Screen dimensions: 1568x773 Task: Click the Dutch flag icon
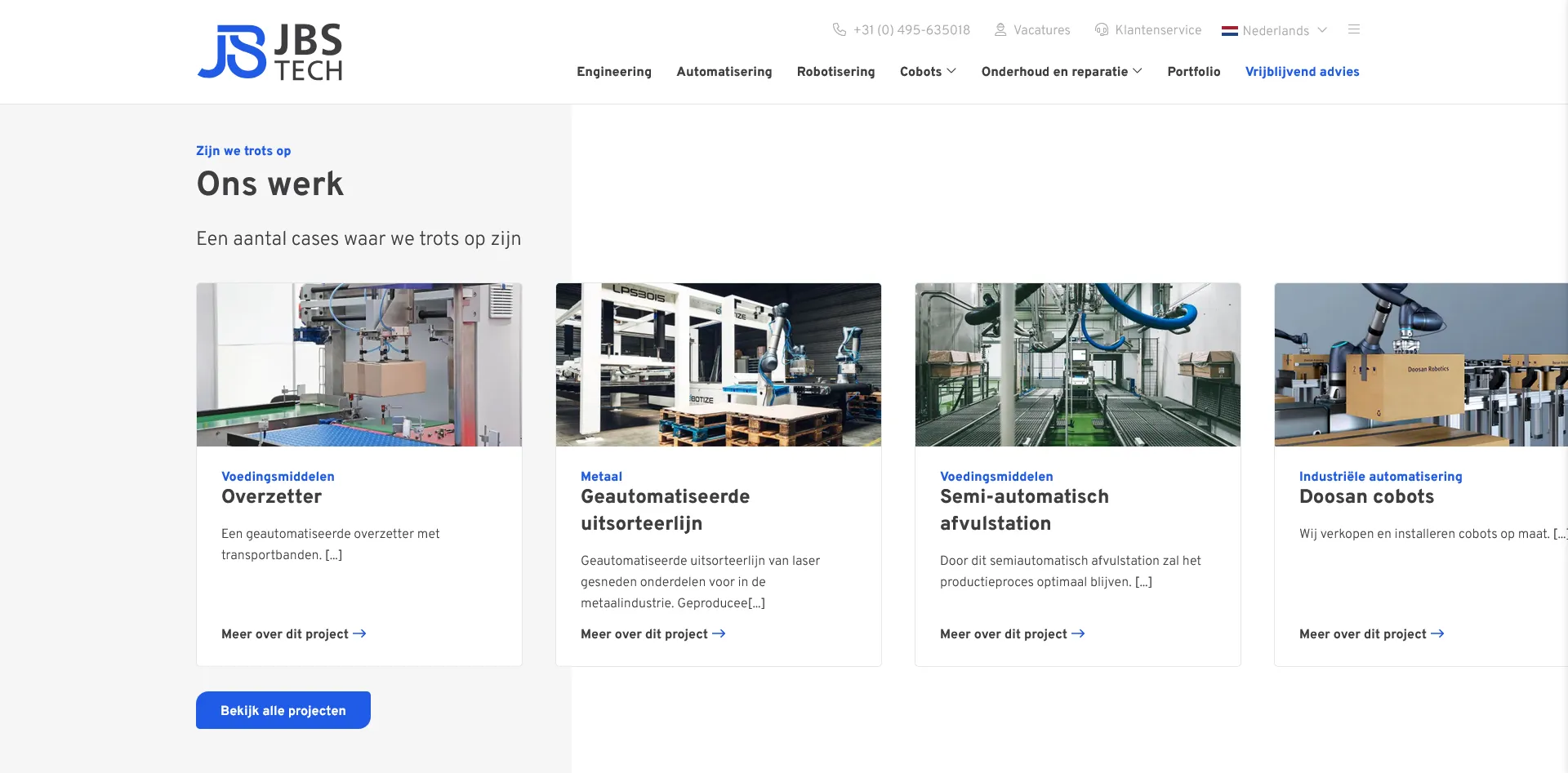pos(1229,31)
